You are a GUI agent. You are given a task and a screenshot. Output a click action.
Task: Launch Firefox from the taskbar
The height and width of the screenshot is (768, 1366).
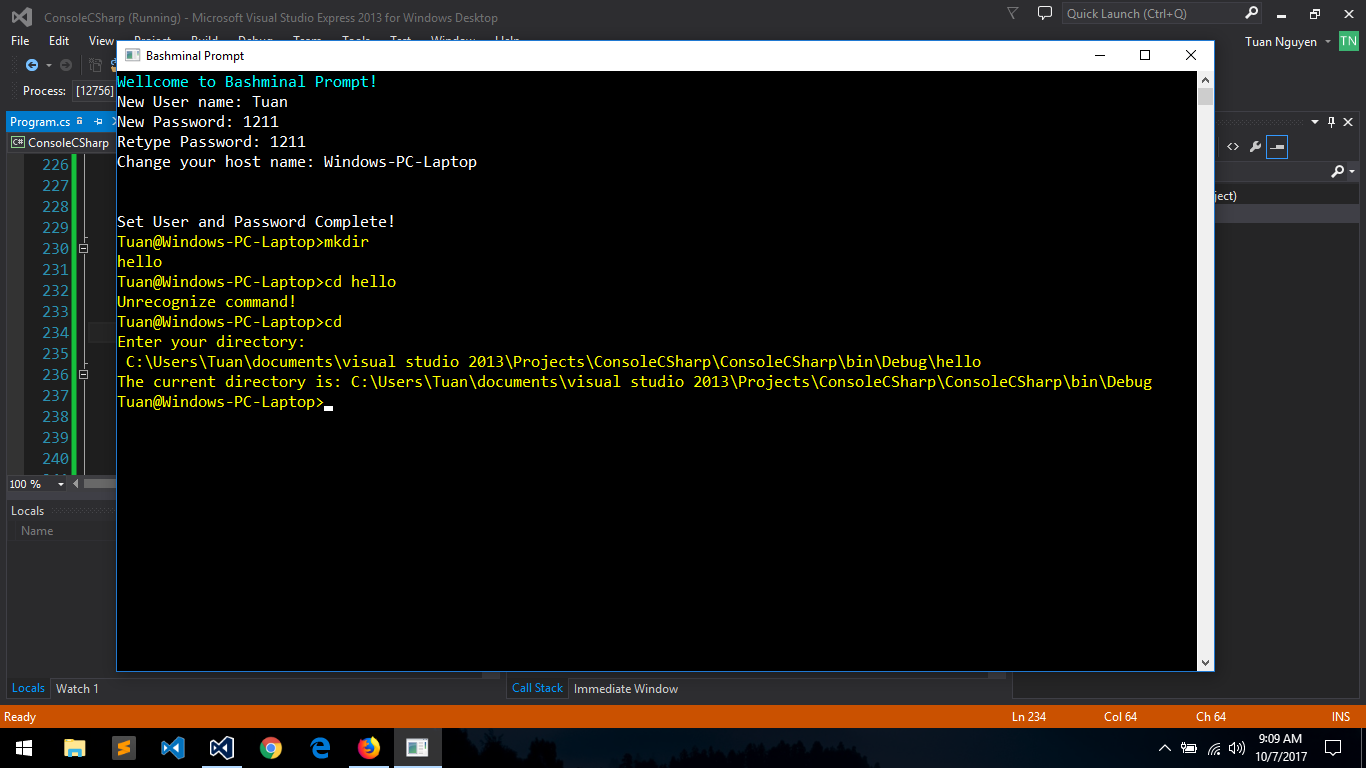coord(369,748)
